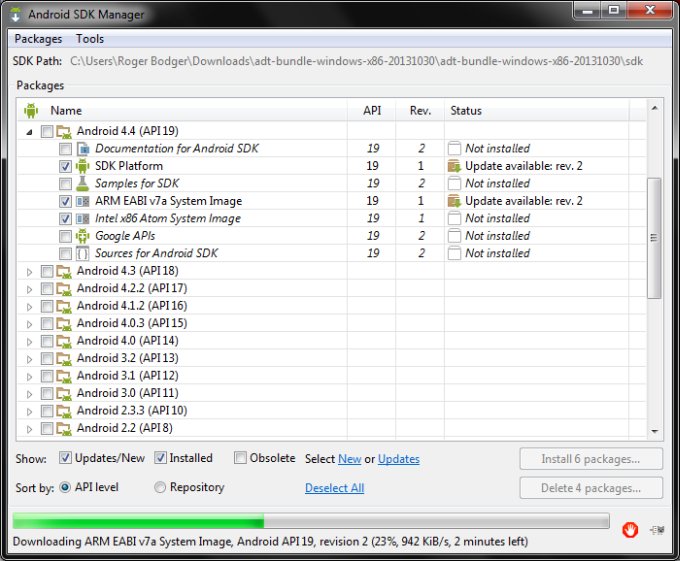680x561 pixels.
Task: Click the Android robot icon in Name header
Action: (31, 111)
